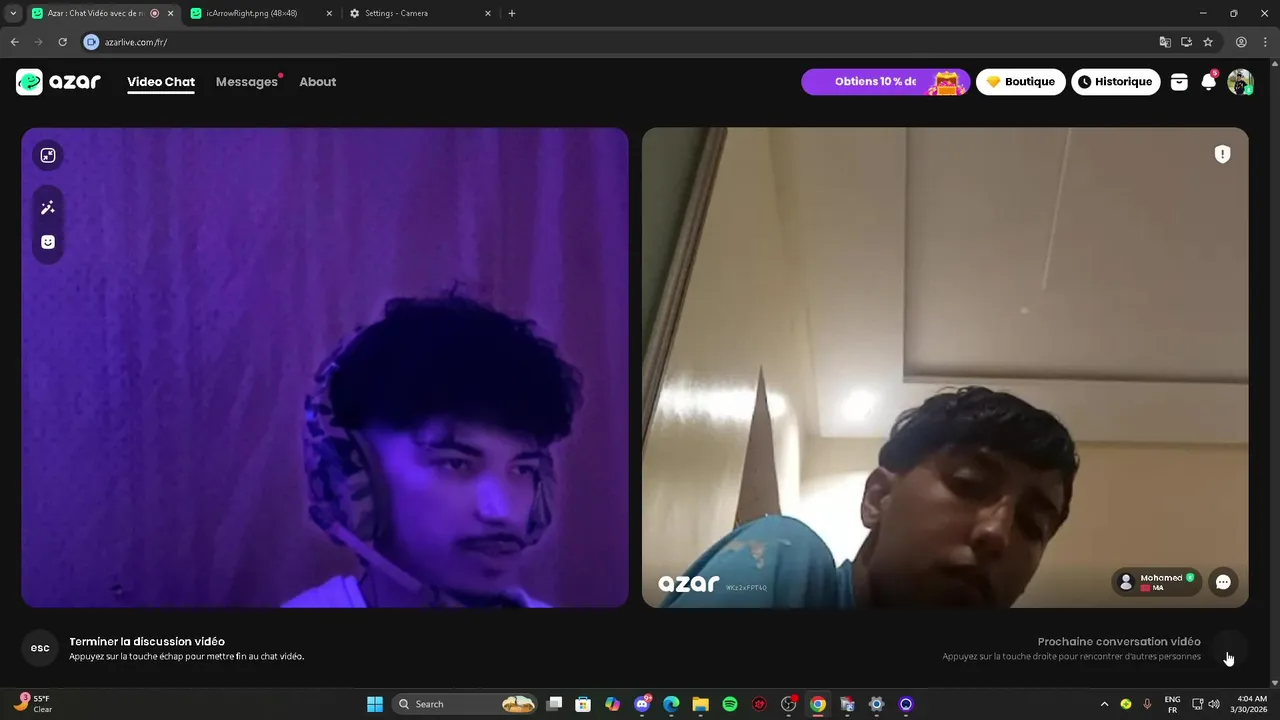Open the volume control in system tray
The height and width of the screenshot is (720, 1280).
pyautogui.click(x=1214, y=704)
